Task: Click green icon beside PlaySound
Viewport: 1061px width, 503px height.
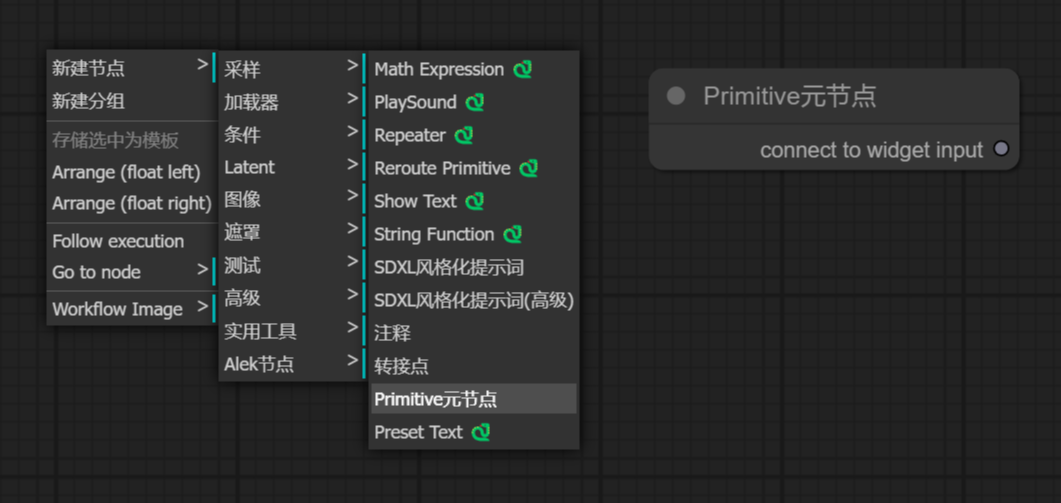Action: coord(475,102)
